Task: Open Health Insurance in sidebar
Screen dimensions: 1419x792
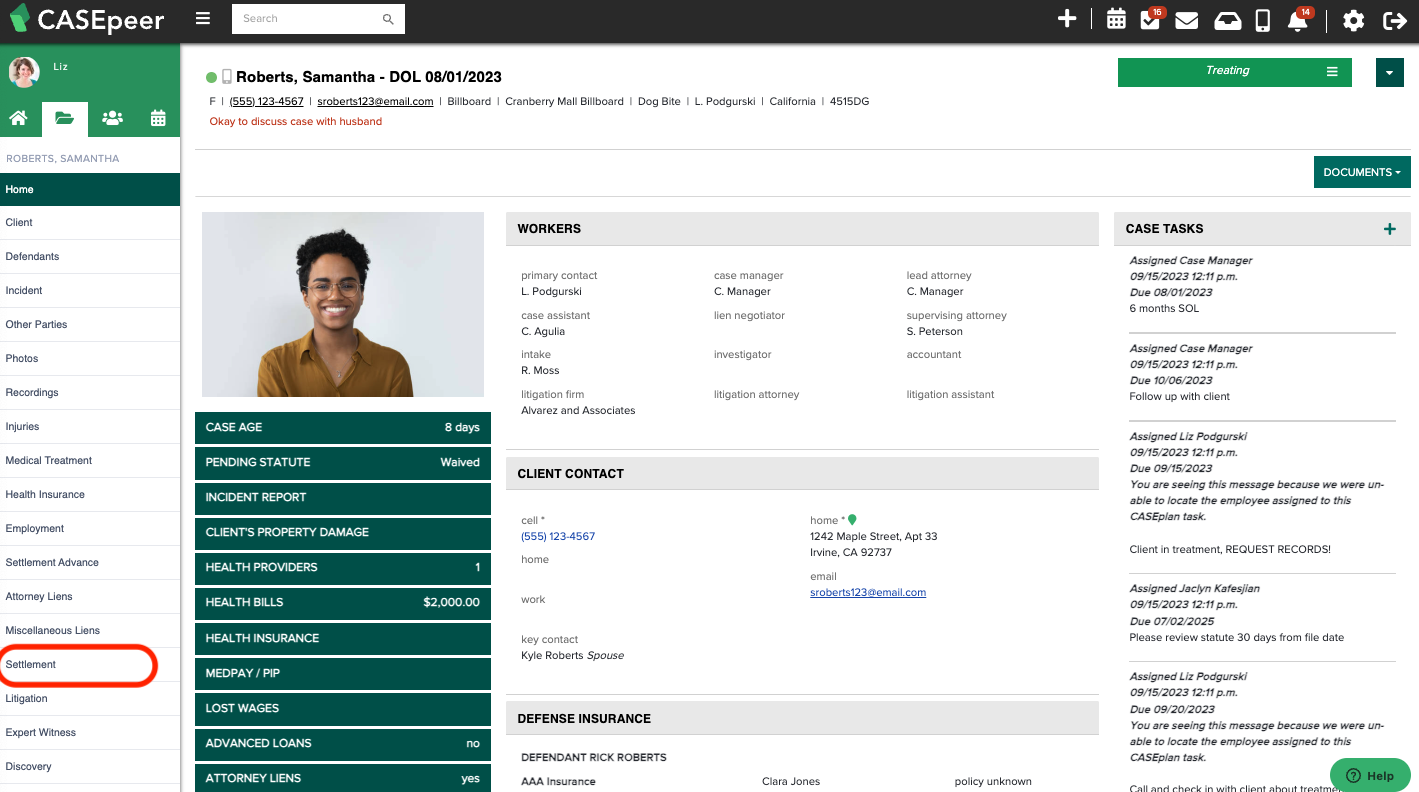Action: point(90,495)
